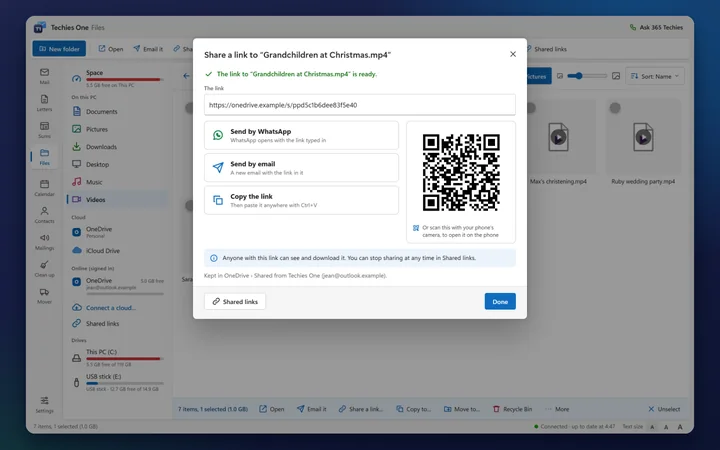
Task: Send the link by WhatsApp
Action: [x=301, y=135]
